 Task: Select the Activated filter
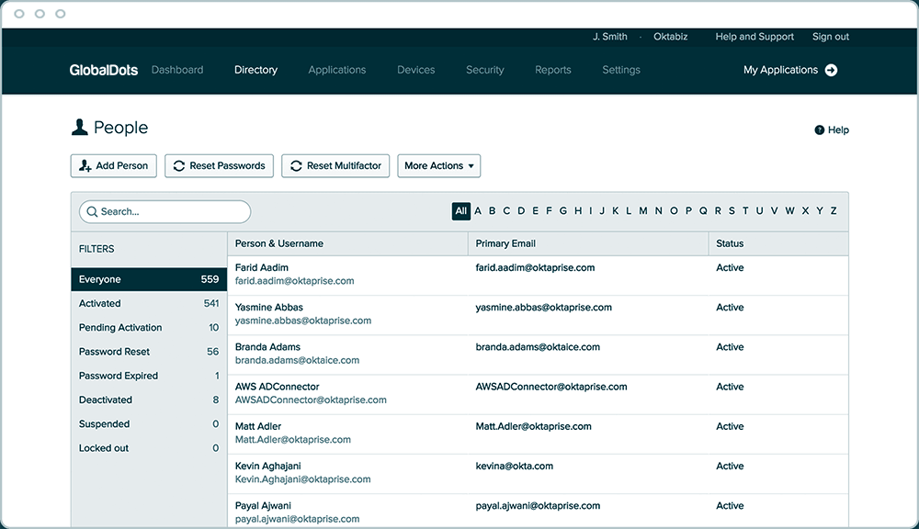tap(149, 303)
